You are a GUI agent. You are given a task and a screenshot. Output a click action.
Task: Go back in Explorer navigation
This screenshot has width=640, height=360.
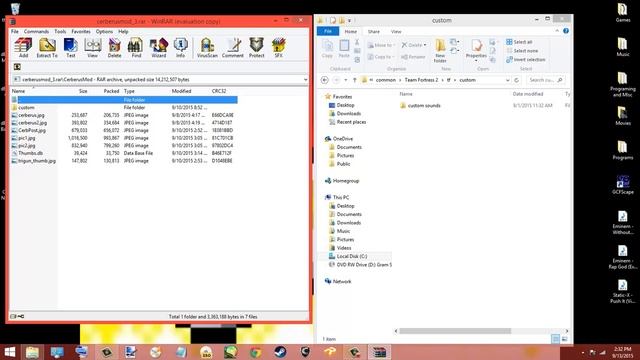coord(325,80)
